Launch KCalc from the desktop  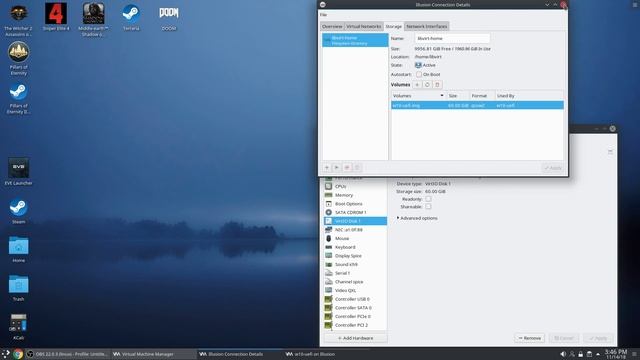coord(18,327)
